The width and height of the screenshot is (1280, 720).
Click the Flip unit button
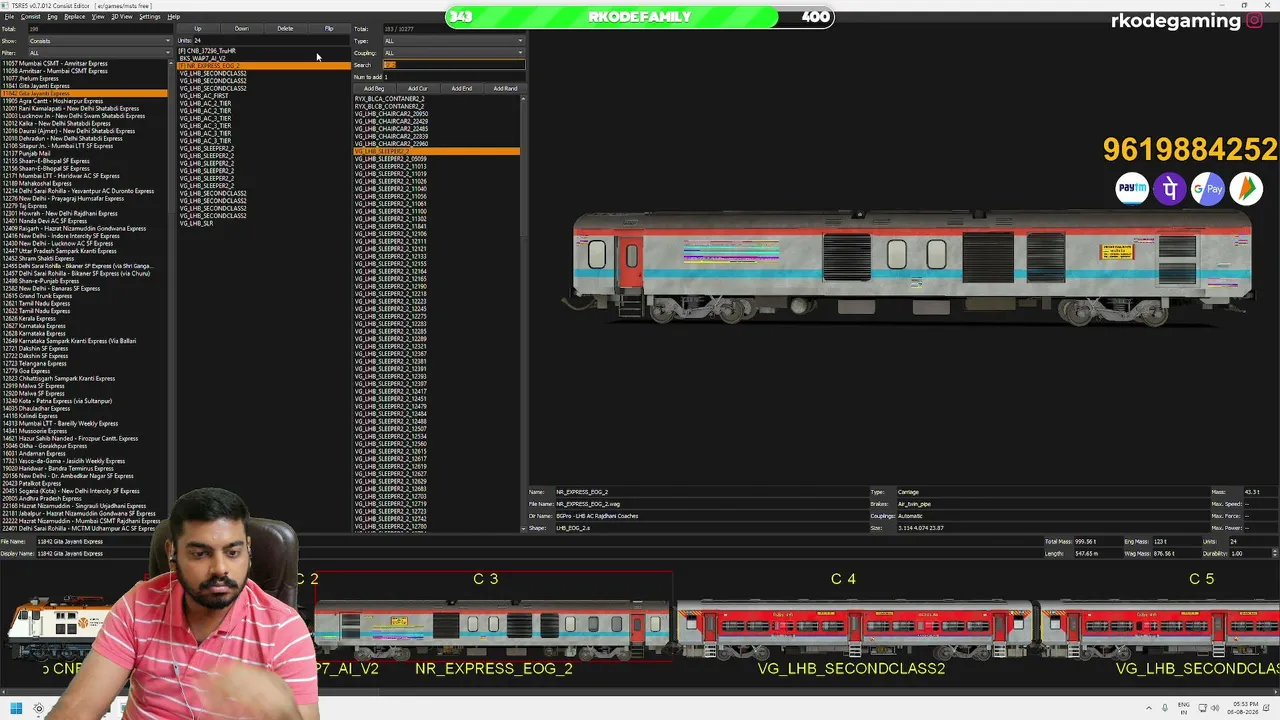(x=329, y=29)
